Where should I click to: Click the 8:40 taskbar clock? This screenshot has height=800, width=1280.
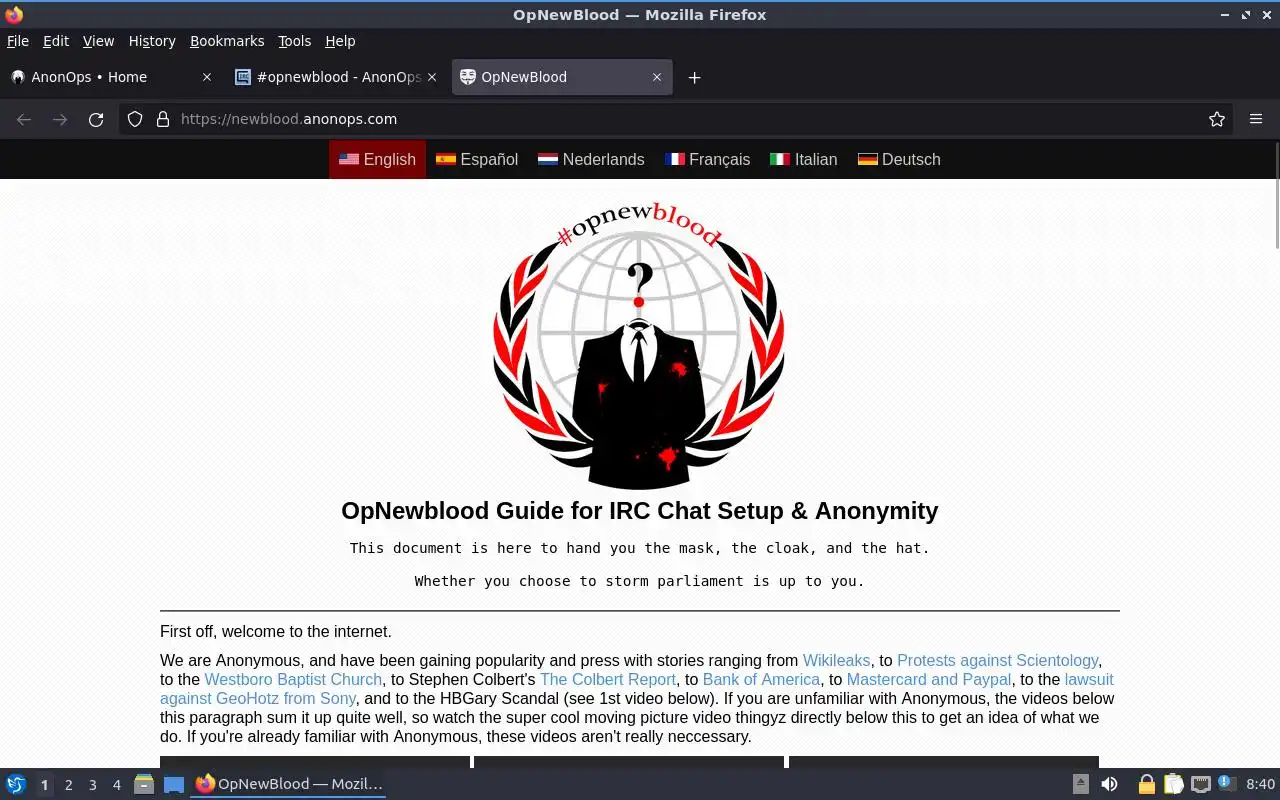[1260, 784]
